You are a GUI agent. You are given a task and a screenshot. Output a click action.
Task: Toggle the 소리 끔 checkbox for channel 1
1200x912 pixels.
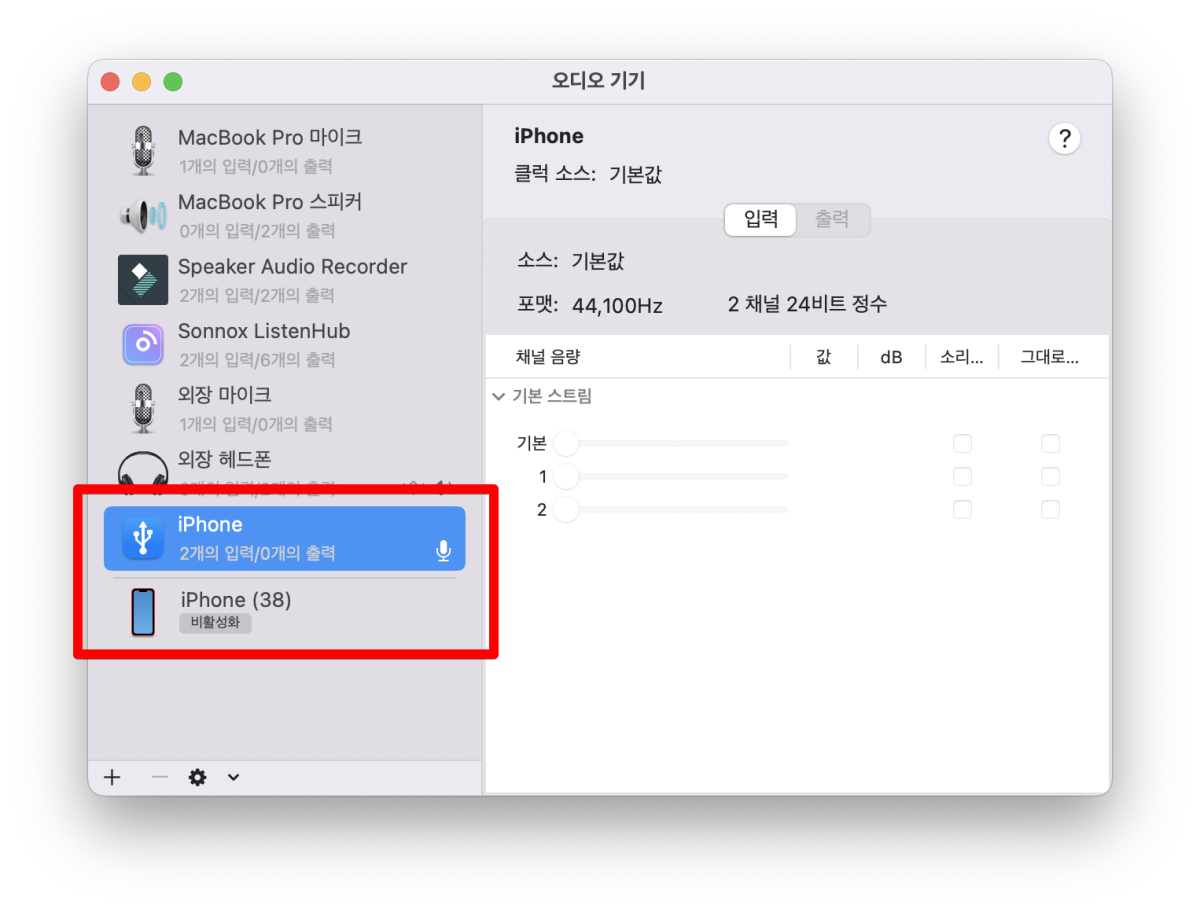(962, 476)
